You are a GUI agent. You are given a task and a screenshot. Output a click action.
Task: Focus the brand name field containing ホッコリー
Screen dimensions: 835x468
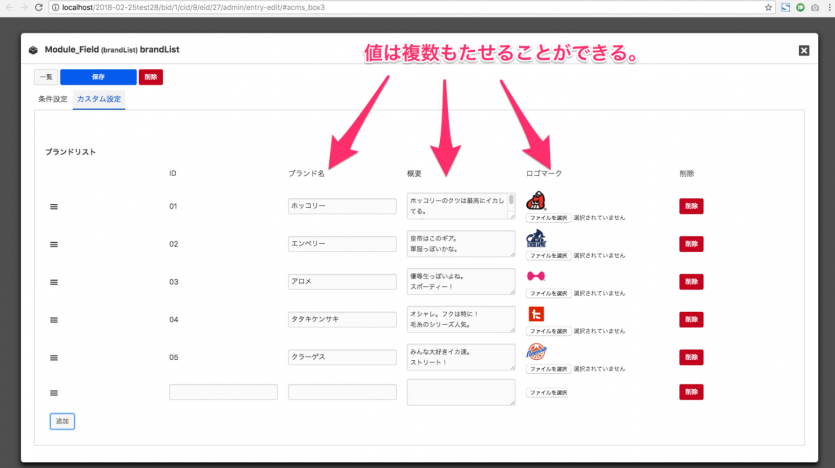pos(342,206)
